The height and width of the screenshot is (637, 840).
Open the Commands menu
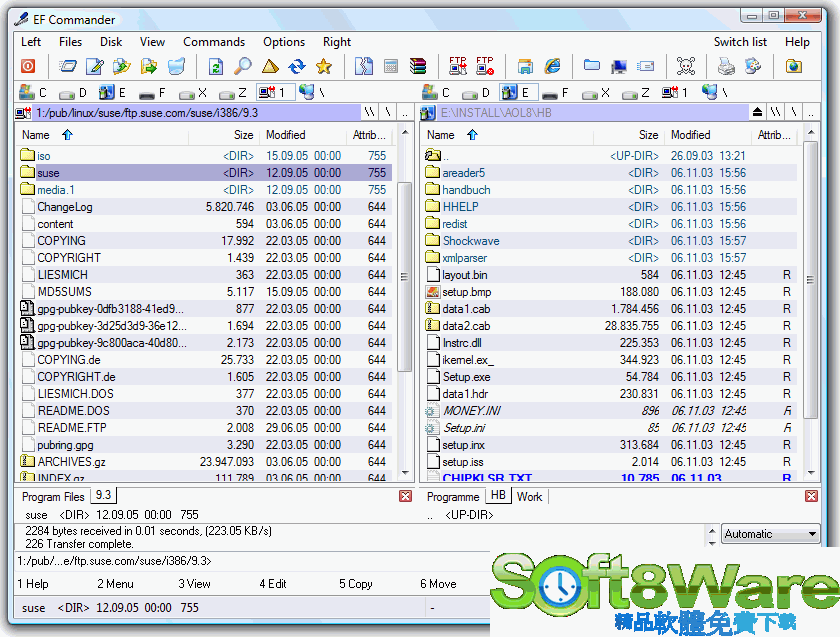pos(214,42)
